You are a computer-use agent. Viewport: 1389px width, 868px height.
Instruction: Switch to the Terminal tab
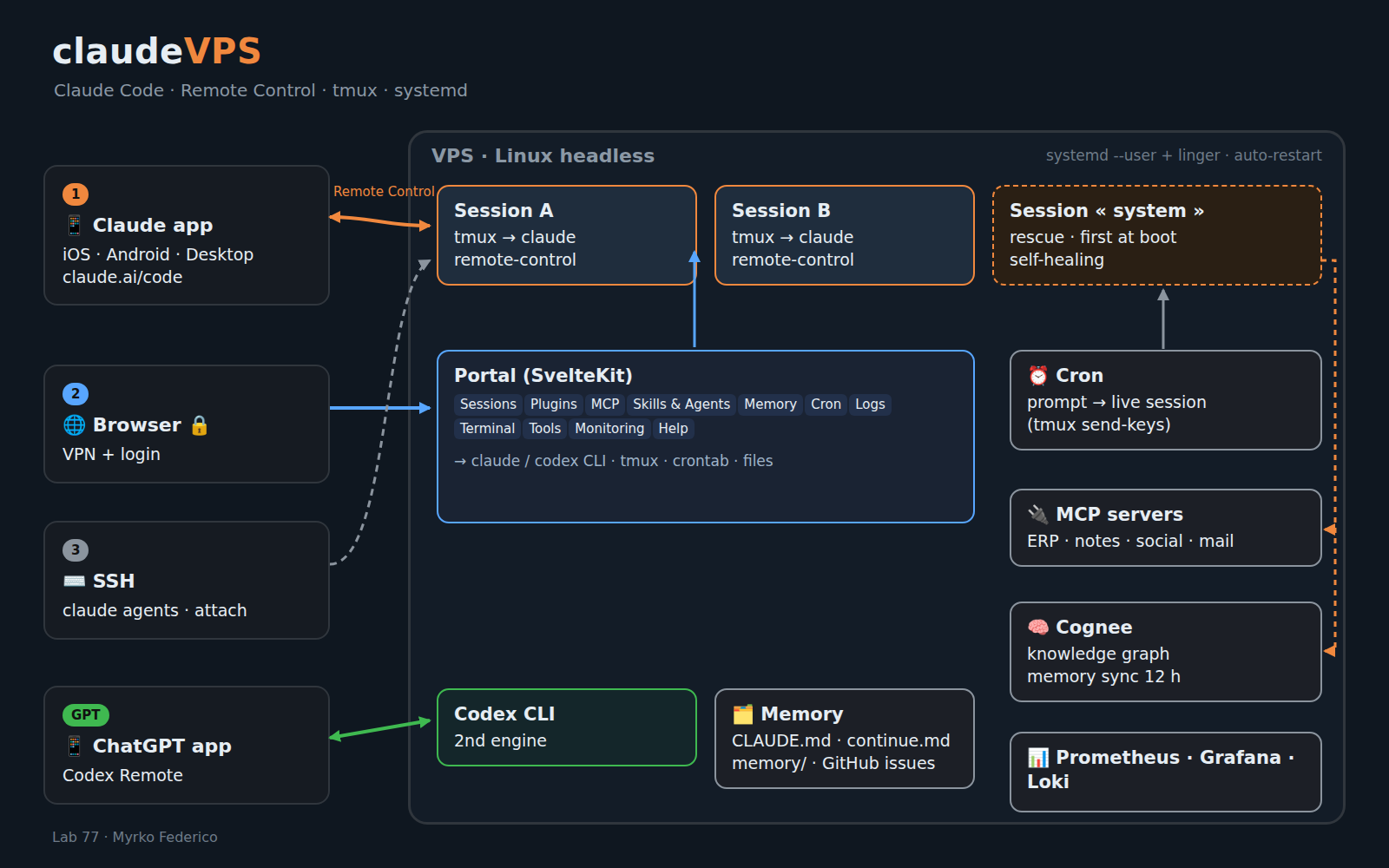click(487, 429)
